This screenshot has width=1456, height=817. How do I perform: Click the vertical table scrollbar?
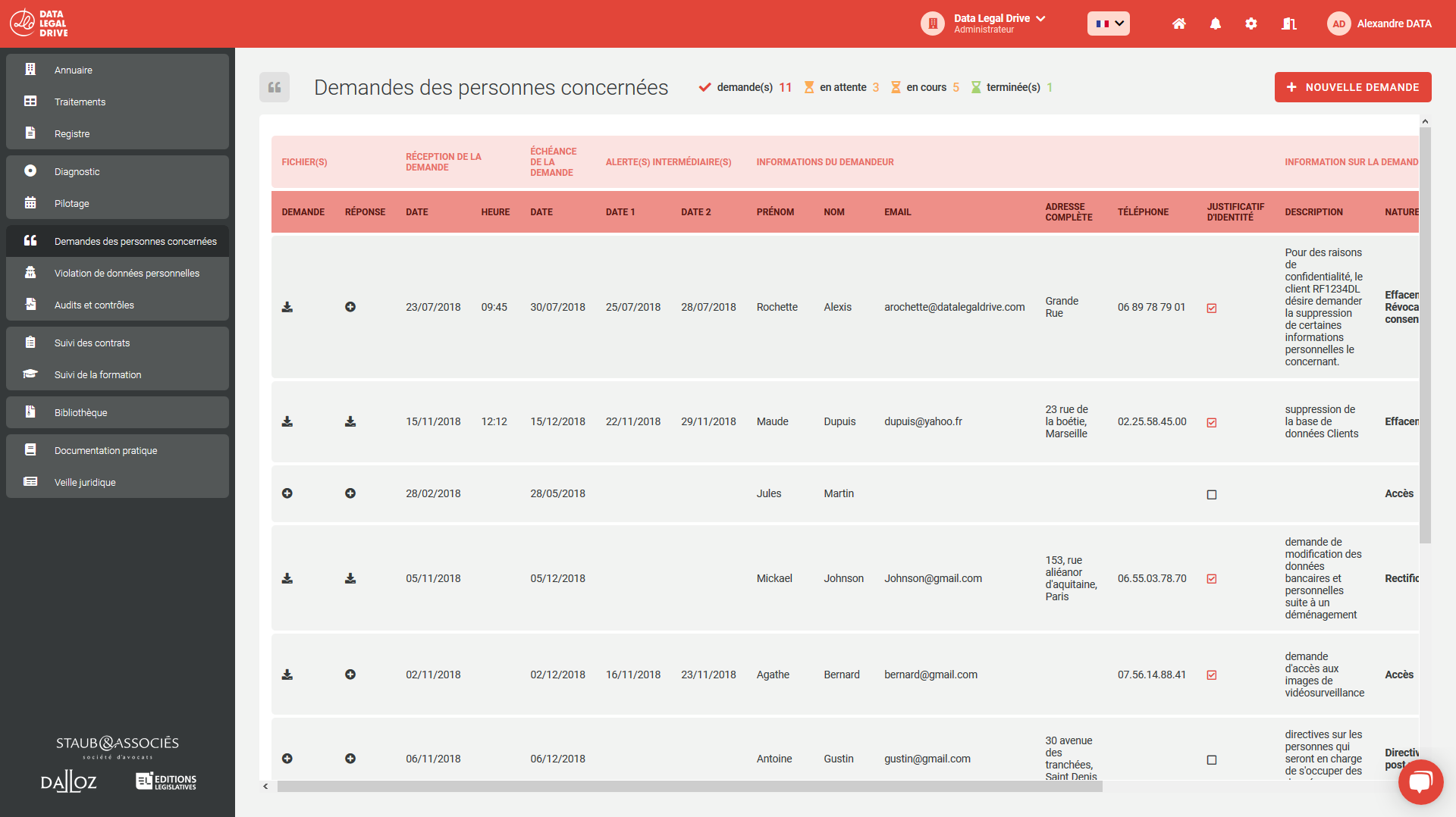click(1425, 335)
